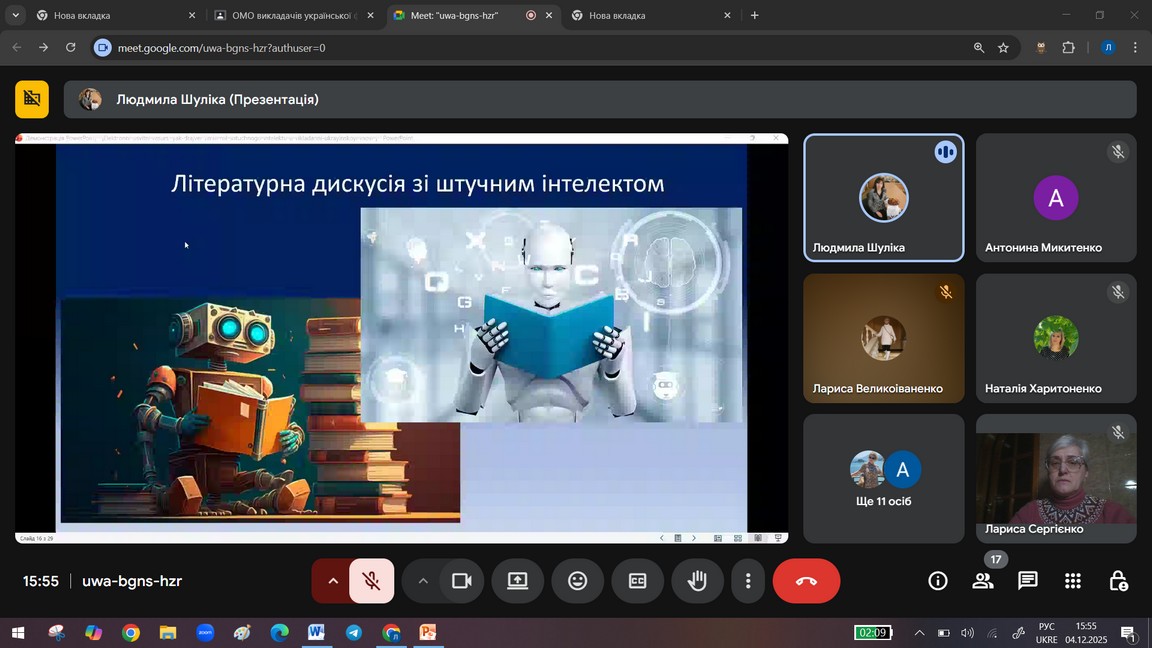This screenshot has height=648, width=1152.
Task: Open the chat panel icon
Action: tap(1027, 581)
